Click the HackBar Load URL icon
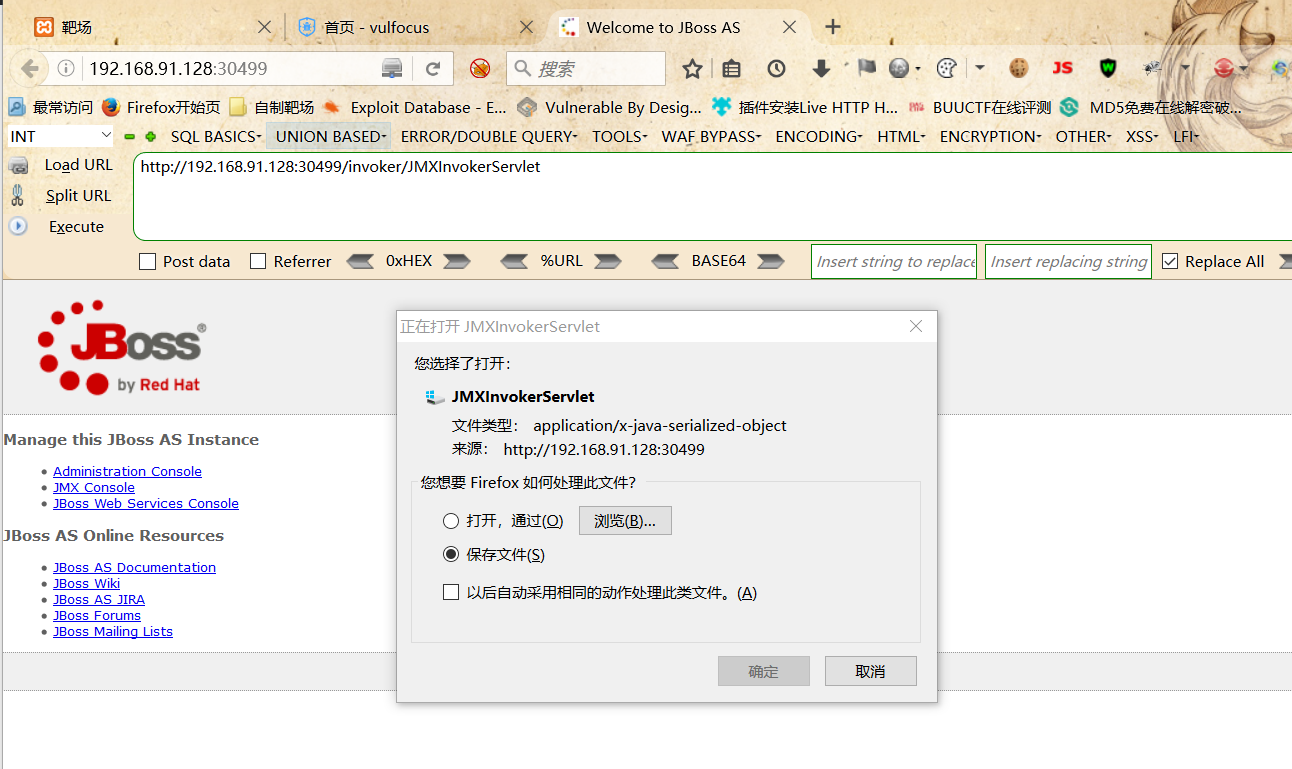The width and height of the screenshot is (1292, 769). point(18,166)
